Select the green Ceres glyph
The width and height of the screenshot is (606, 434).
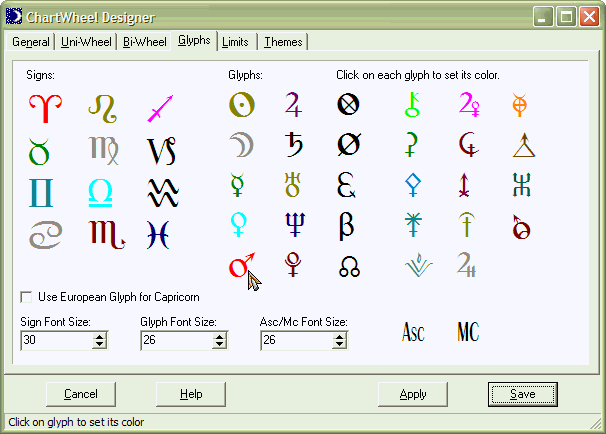tap(411, 145)
